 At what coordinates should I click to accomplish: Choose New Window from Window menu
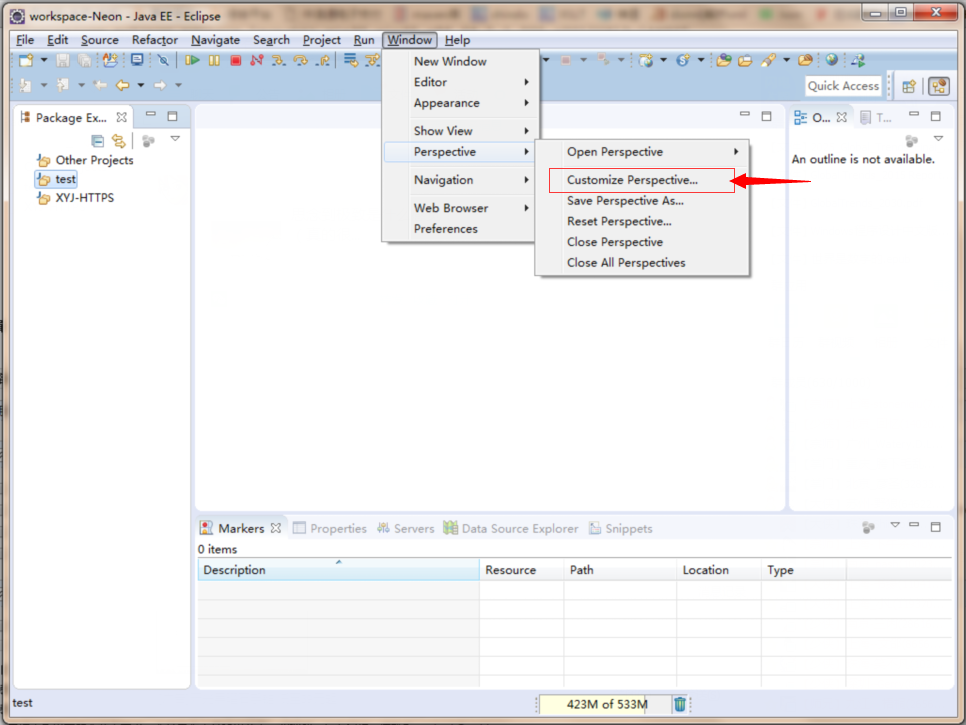(461, 61)
